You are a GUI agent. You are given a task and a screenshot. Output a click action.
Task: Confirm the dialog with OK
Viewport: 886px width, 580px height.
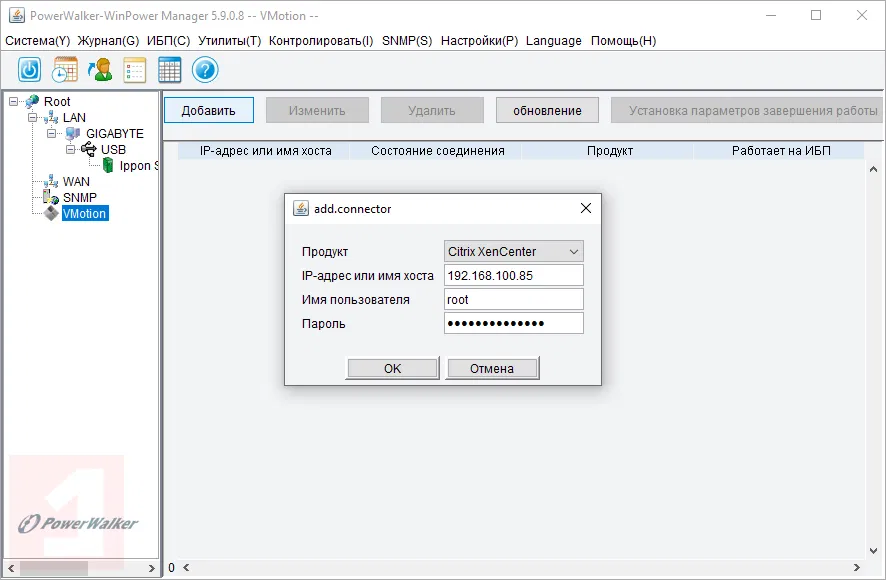pyautogui.click(x=392, y=369)
